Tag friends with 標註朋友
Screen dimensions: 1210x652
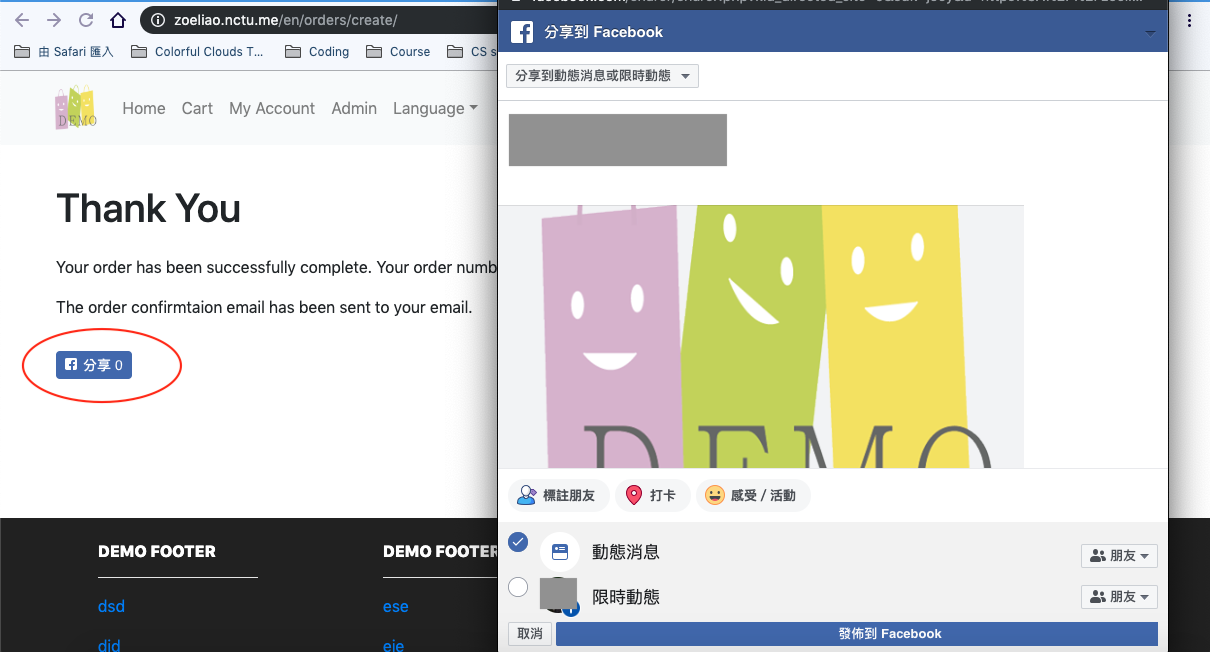[x=556, y=495]
